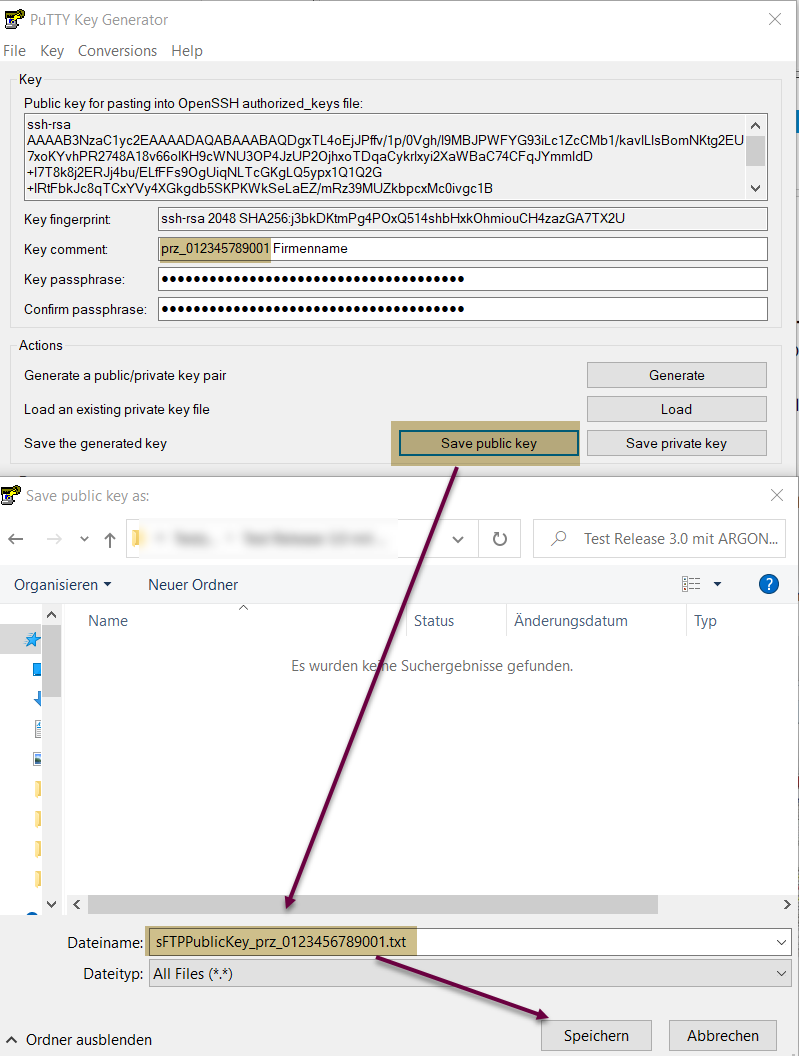Click the sidebar scroll down arrow
The image size is (799, 1056).
tap(51, 904)
